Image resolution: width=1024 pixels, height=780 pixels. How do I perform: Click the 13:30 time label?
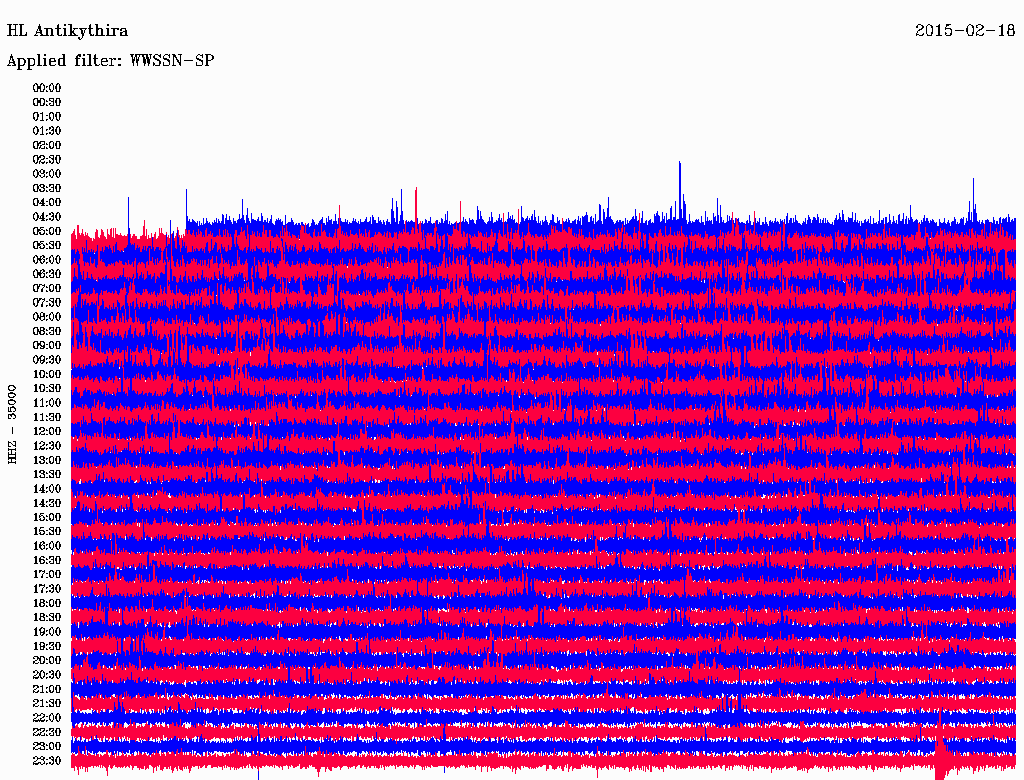click(47, 474)
